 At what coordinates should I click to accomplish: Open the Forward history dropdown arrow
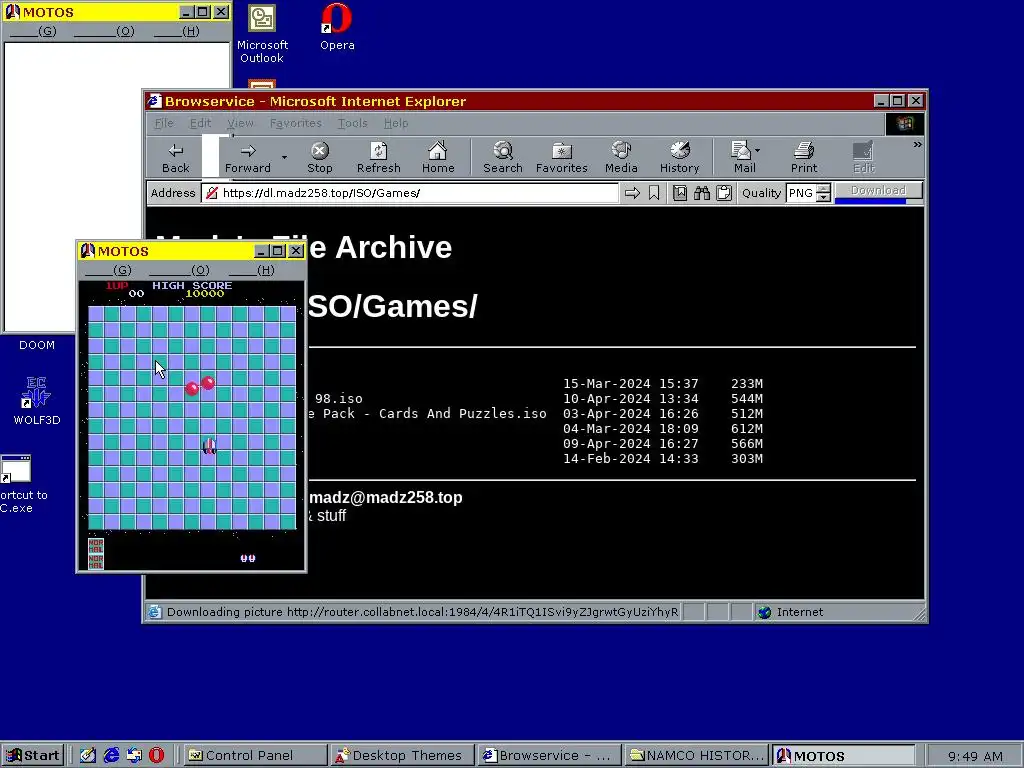pos(284,157)
